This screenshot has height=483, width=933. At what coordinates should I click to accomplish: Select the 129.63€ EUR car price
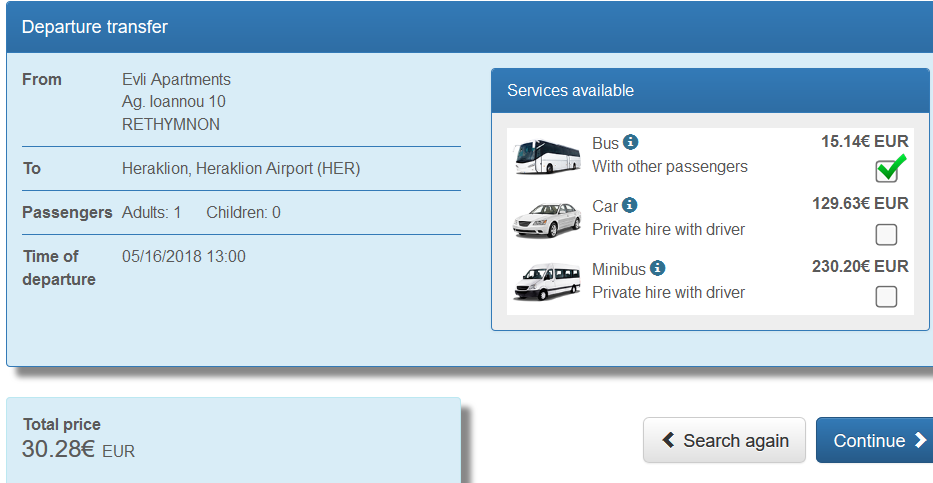860,204
